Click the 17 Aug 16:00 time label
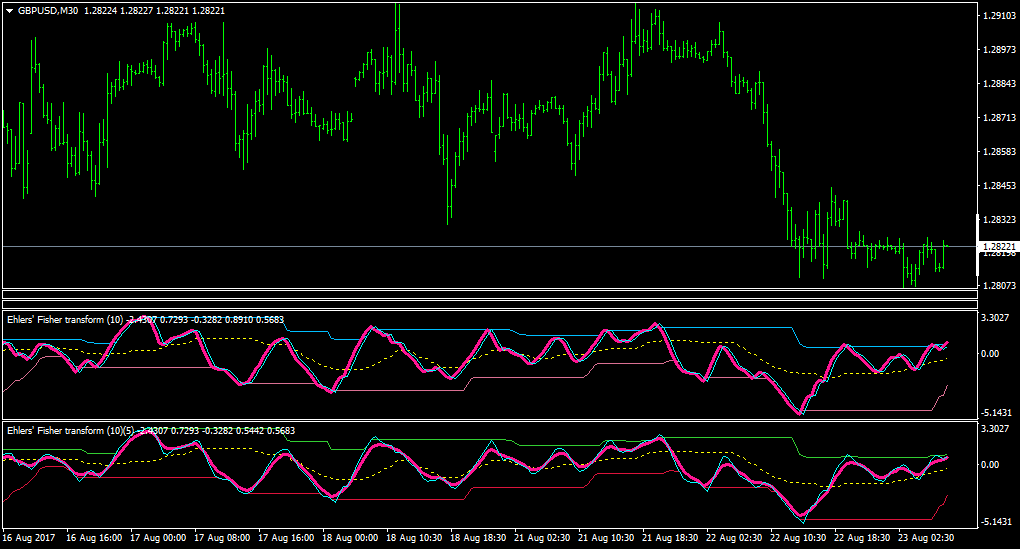 pyautogui.click(x=286, y=538)
